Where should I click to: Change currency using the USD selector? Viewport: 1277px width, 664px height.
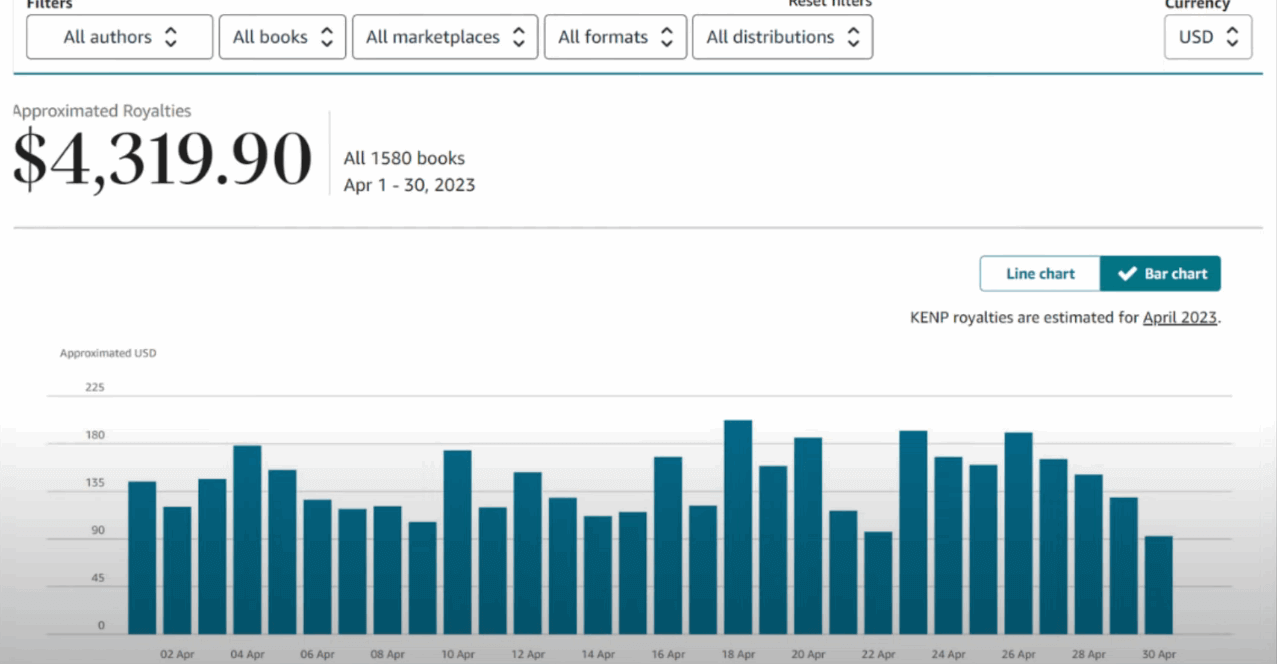1208,37
